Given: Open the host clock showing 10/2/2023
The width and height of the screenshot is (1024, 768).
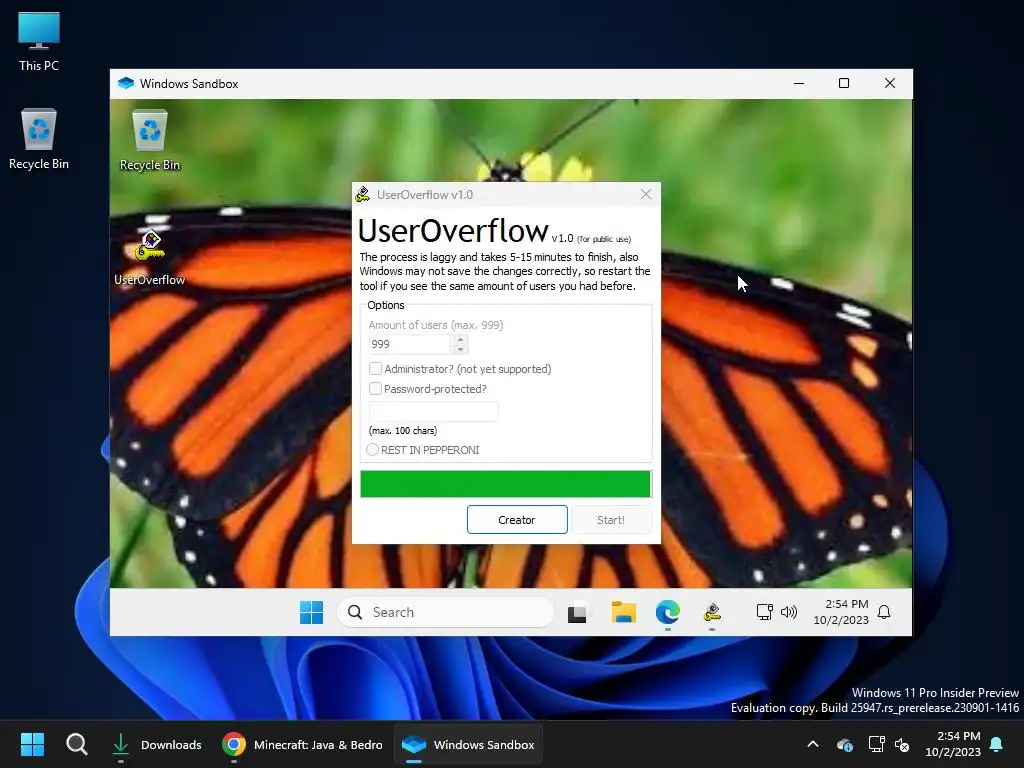Looking at the screenshot, I should 953,744.
